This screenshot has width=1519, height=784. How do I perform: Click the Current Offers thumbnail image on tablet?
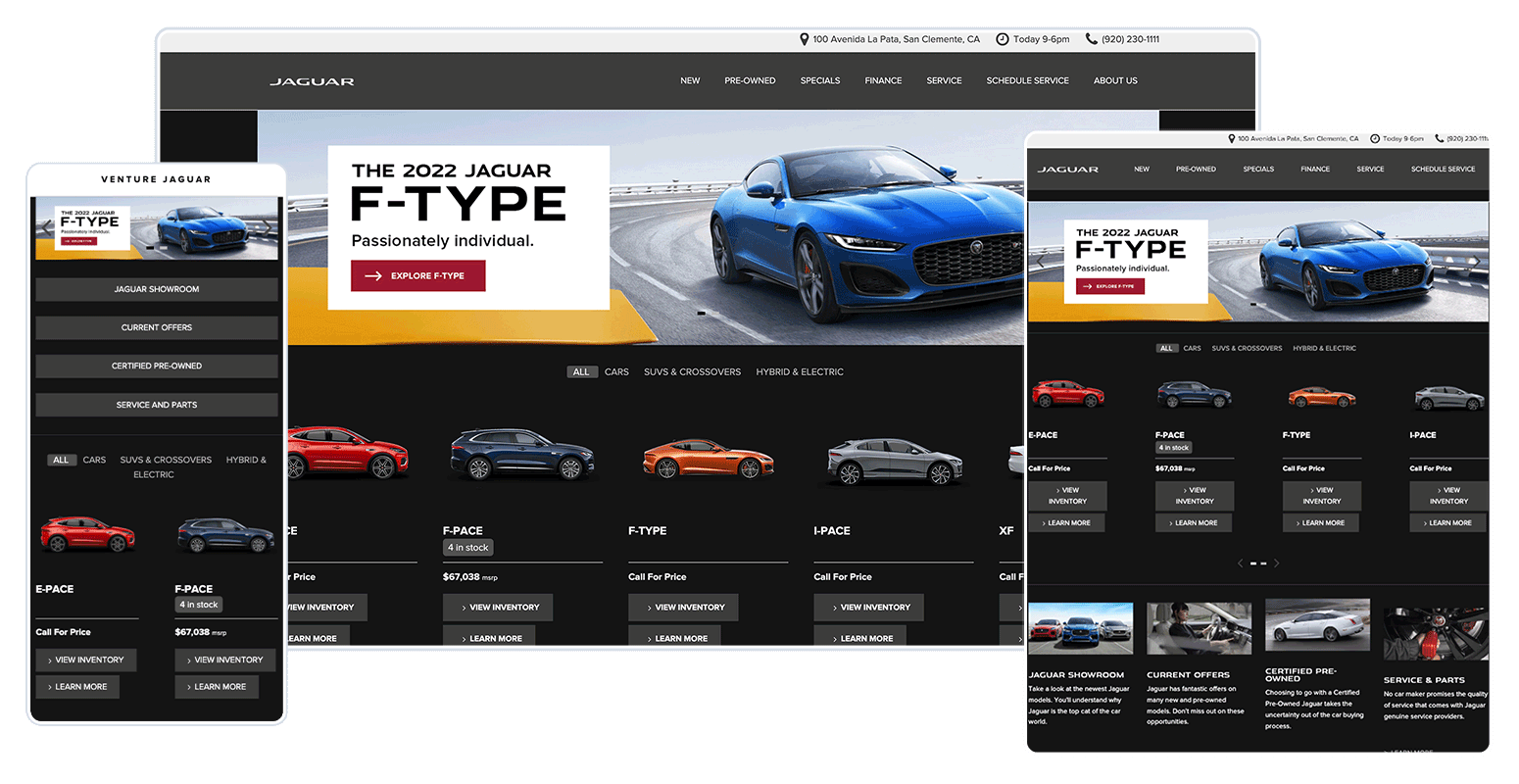(x=1199, y=628)
